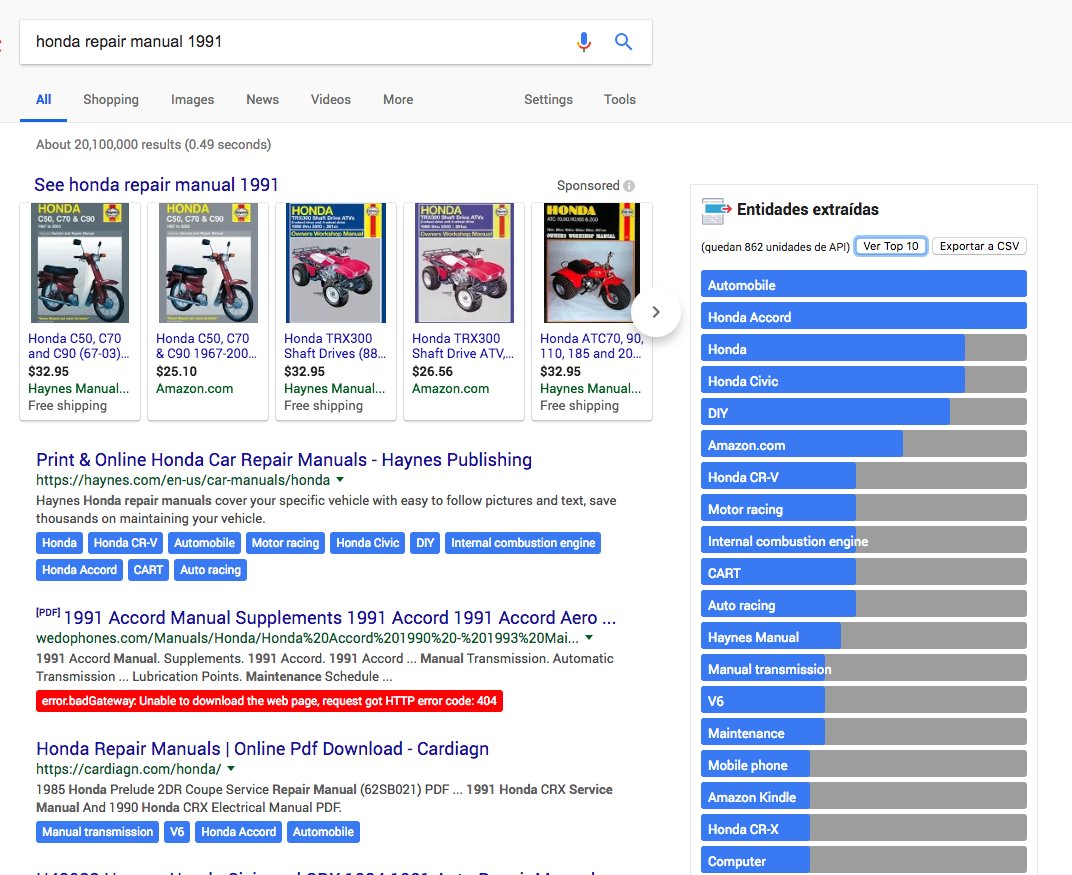Click the Sponsored info icon

point(629,186)
